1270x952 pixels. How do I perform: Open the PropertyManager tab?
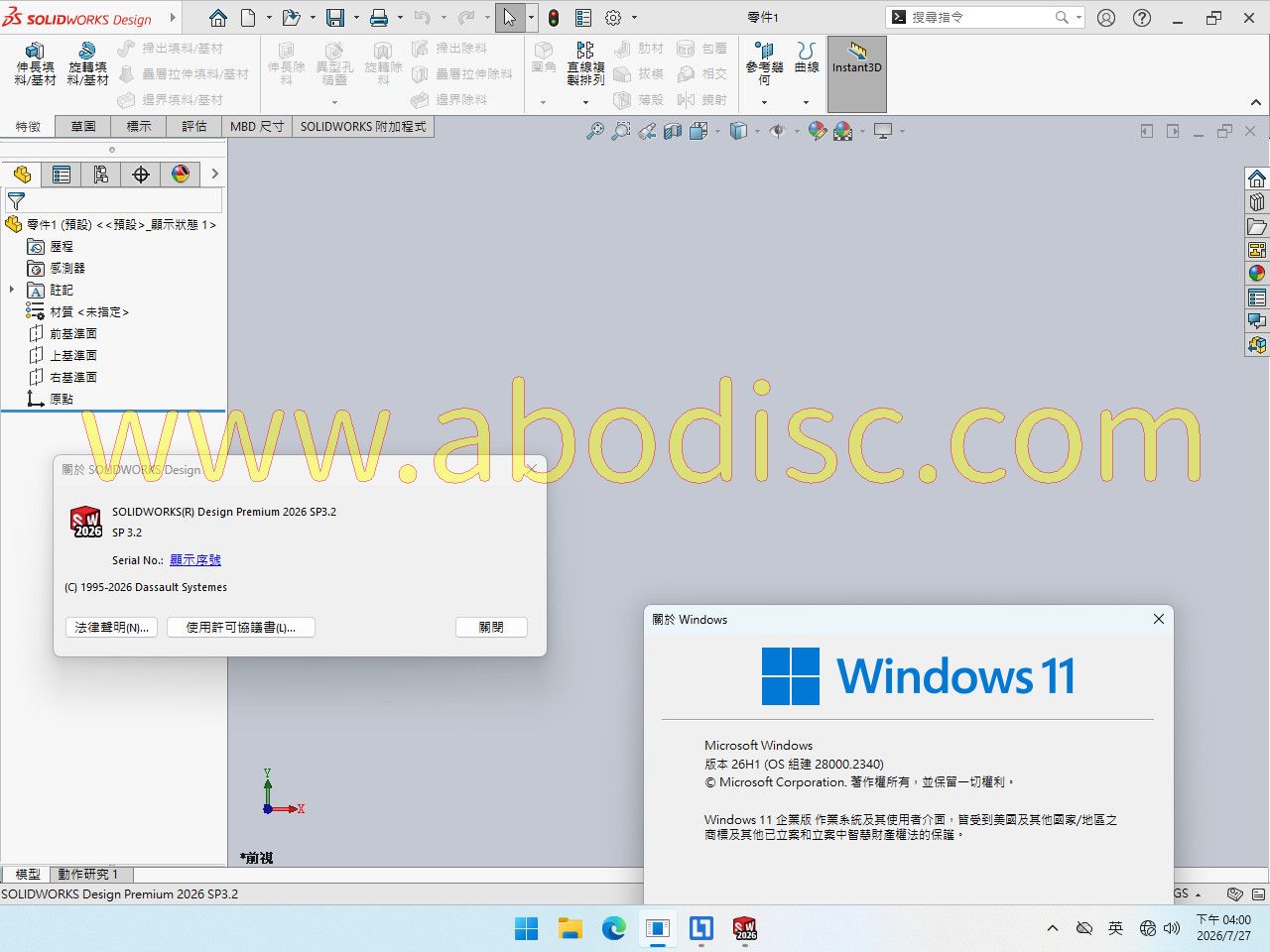point(62,175)
